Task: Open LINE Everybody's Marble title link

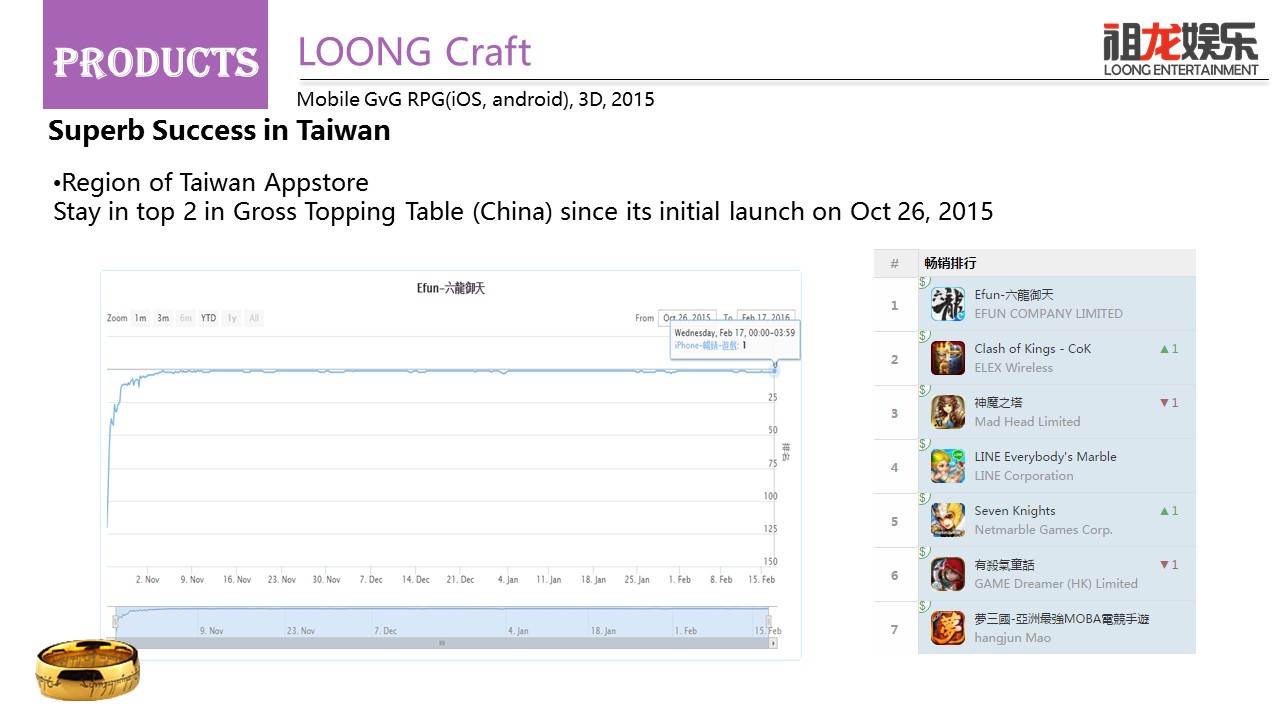Action: [1046, 457]
